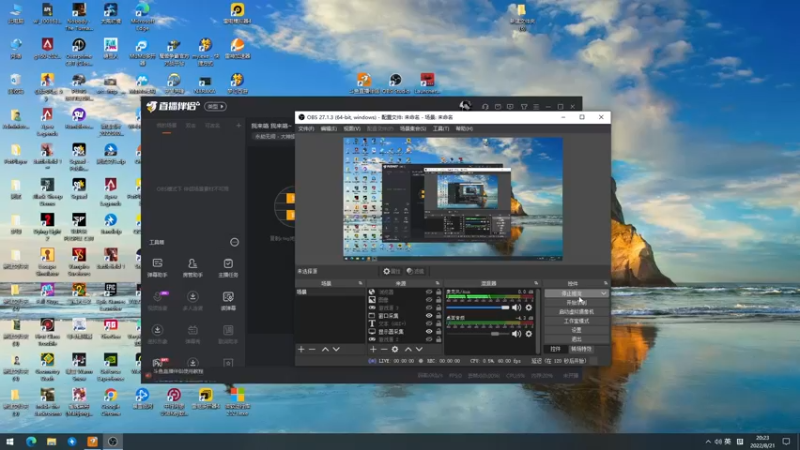
Task: Toggle visibility of the image source
Action: [429, 300]
